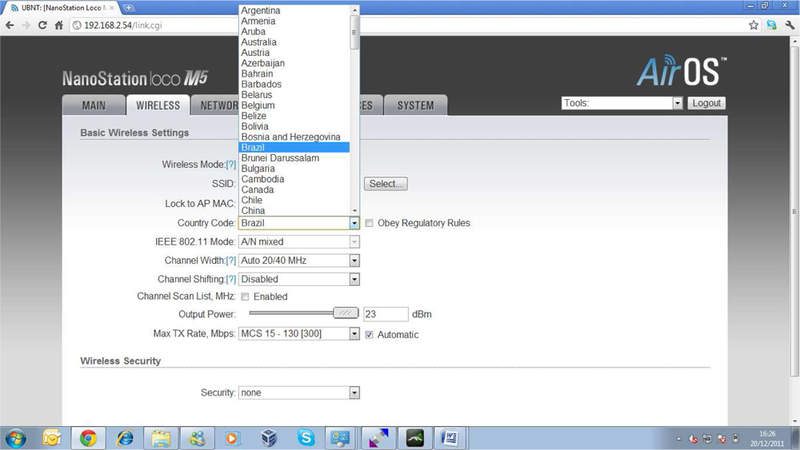Go to the browser home icon
This screenshot has width=800, height=450.
[x=59, y=25]
